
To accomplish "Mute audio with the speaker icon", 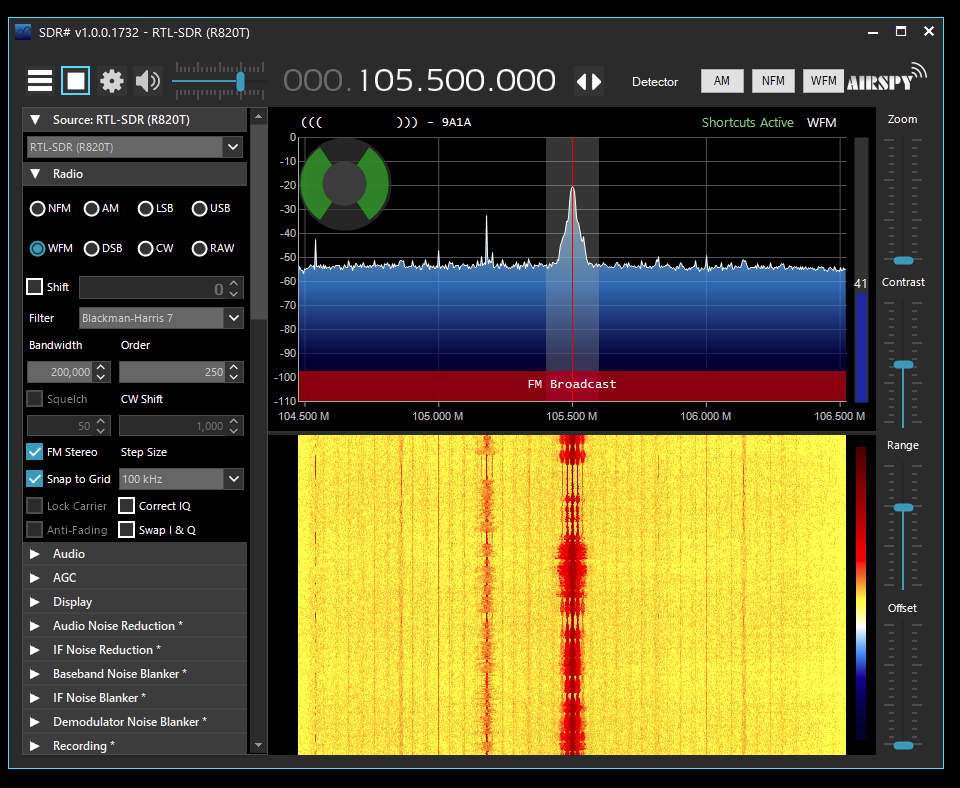I will pyautogui.click(x=148, y=81).
